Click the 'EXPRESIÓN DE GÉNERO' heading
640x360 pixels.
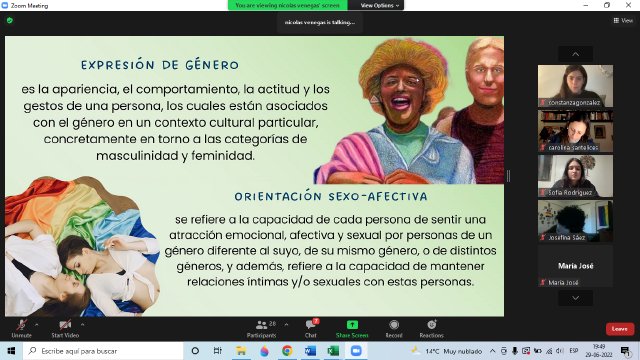(x=160, y=65)
